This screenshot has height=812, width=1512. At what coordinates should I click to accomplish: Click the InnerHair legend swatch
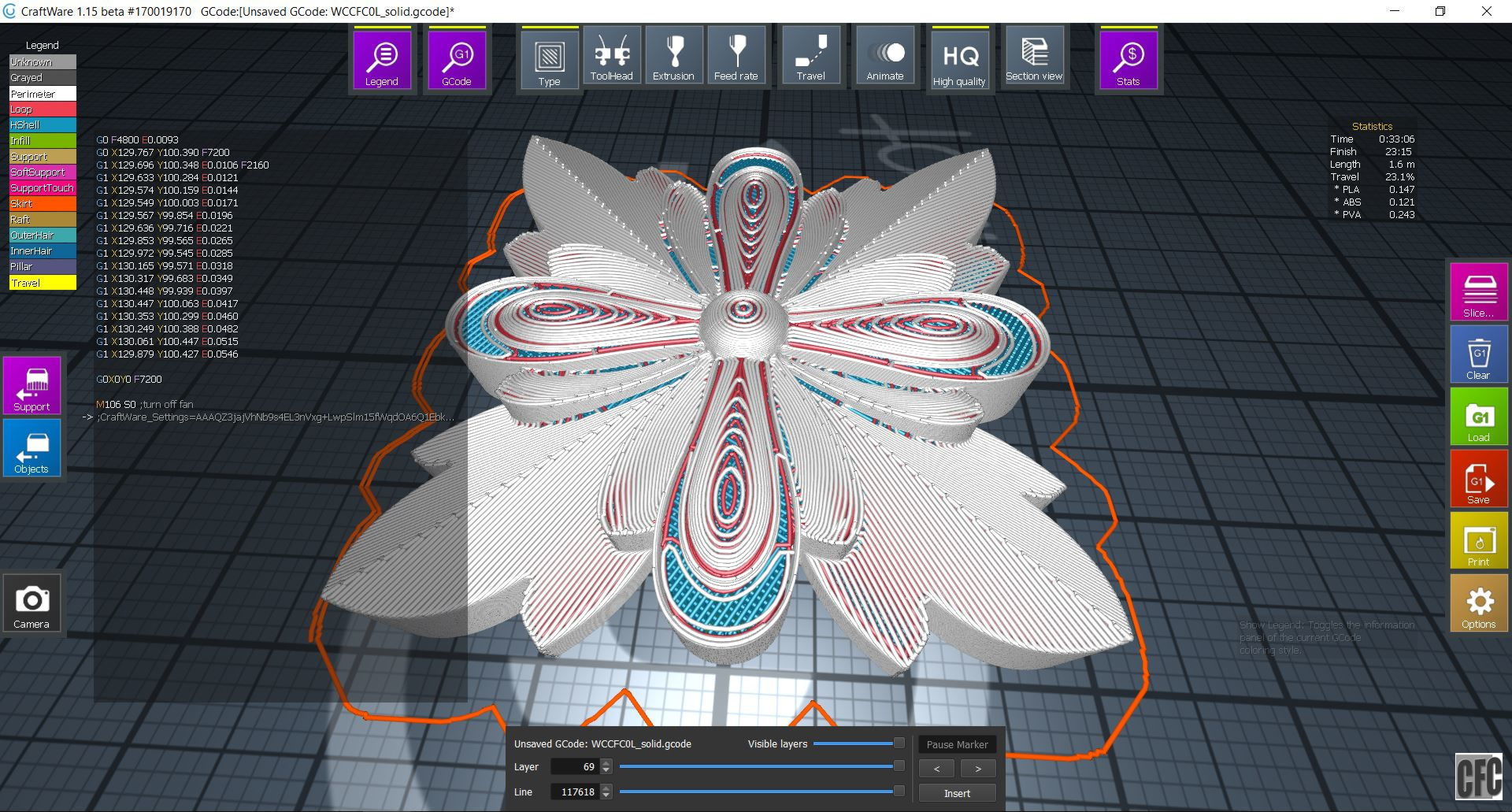click(43, 250)
